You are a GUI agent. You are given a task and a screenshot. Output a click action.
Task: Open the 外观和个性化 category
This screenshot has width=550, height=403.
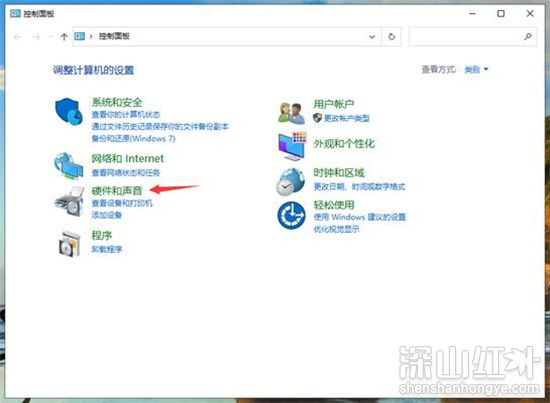point(344,143)
